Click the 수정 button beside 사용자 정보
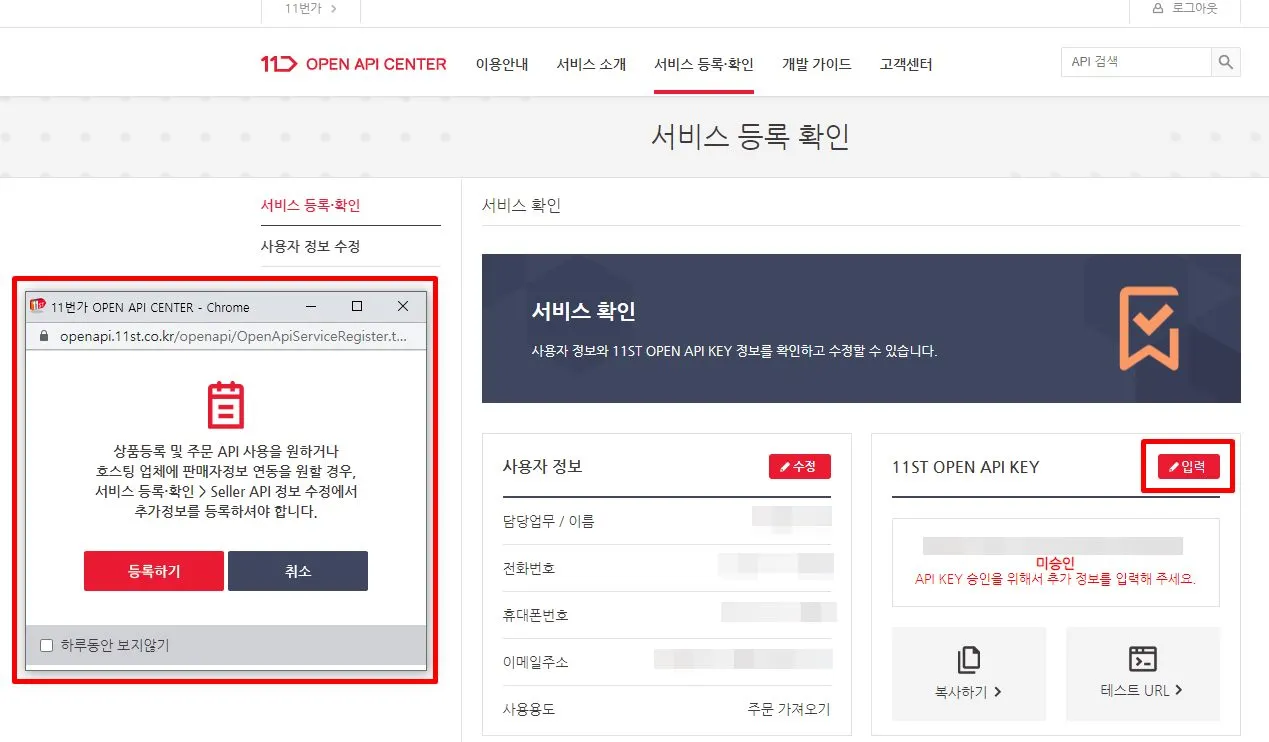1269x742 pixels. click(x=800, y=467)
